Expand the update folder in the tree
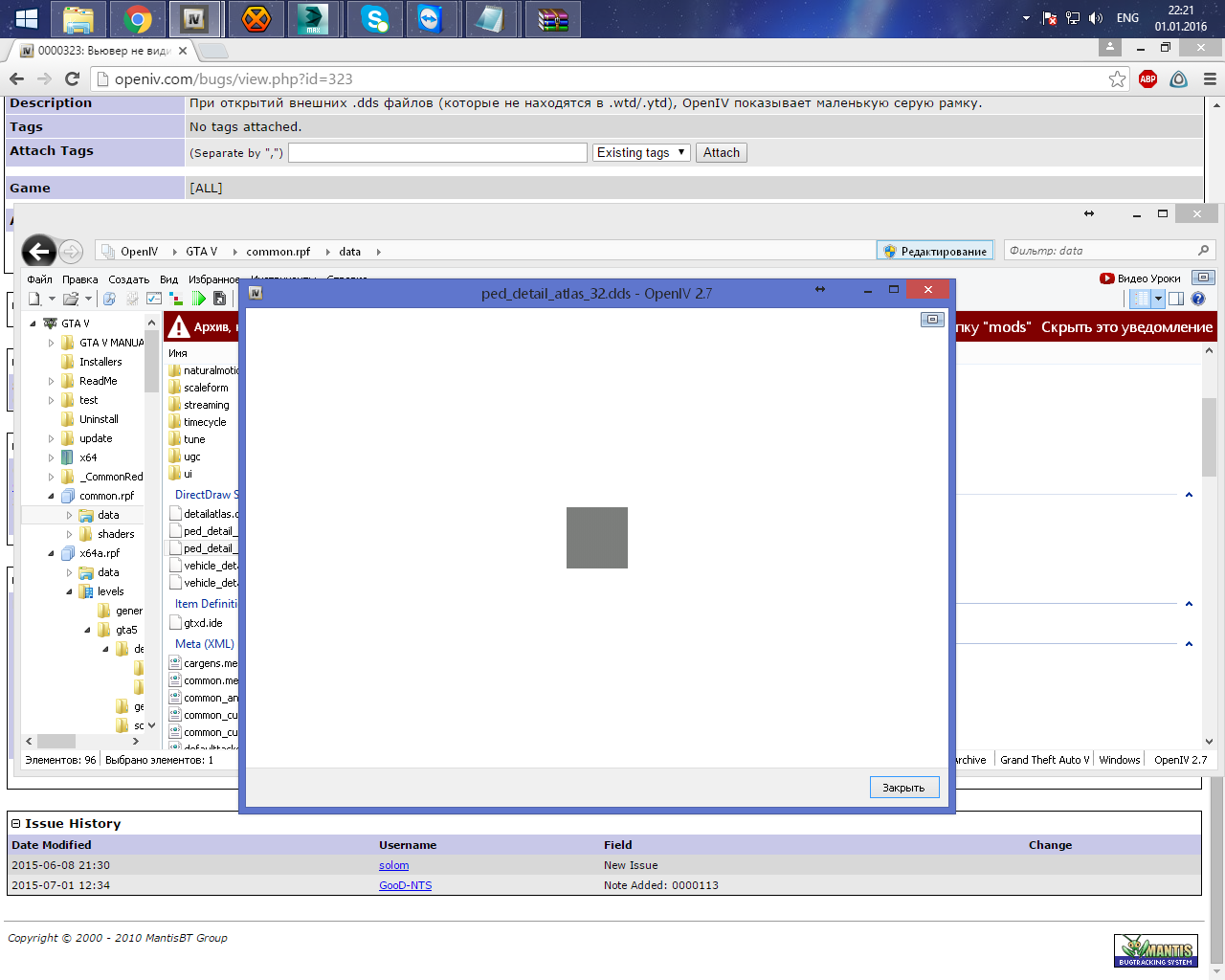1225x980 pixels. (51, 438)
